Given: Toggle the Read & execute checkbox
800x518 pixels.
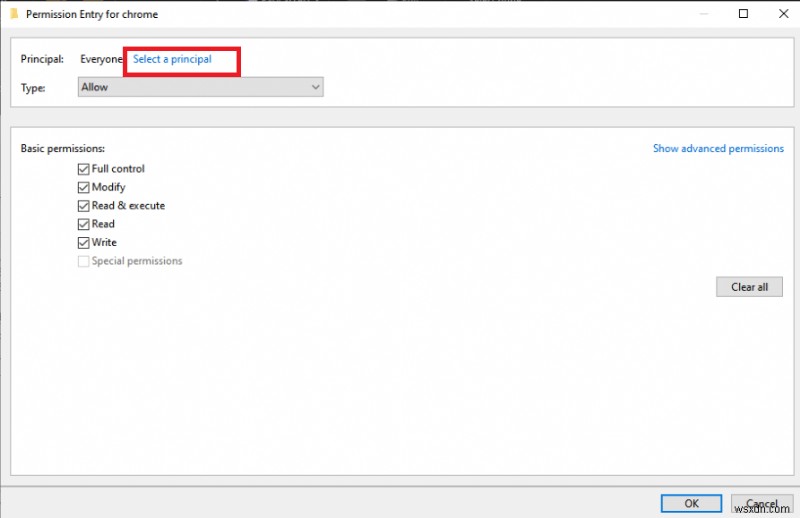Looking at the screenshot, I should (x=83, y=206).
